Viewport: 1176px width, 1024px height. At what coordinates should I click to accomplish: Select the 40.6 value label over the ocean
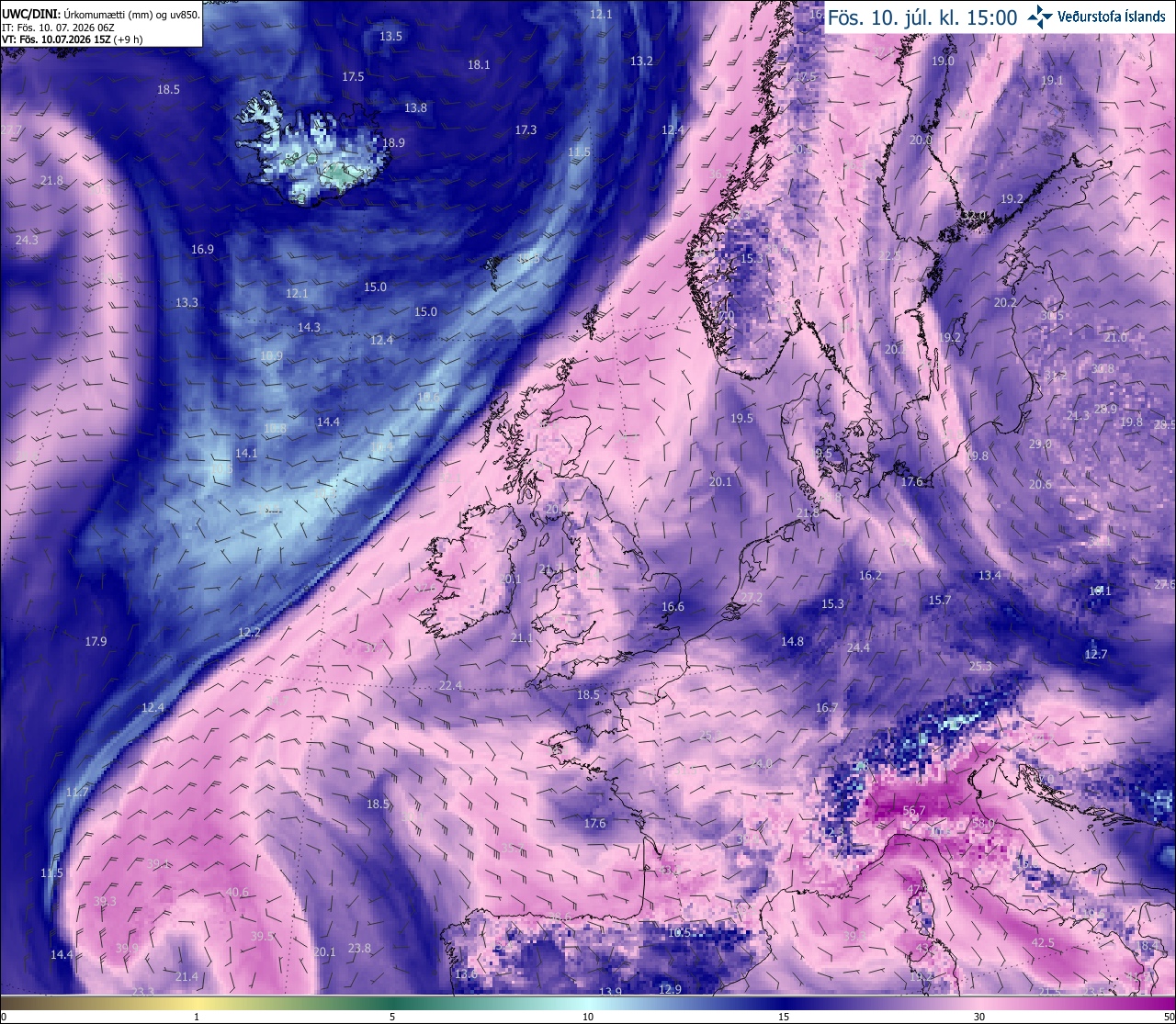(x=237, y=892)
